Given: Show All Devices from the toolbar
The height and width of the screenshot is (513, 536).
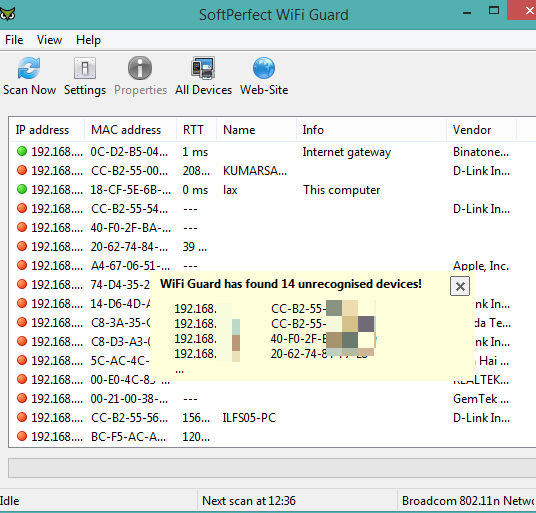Looking at the screenshot, I should [x=203, y=68].
